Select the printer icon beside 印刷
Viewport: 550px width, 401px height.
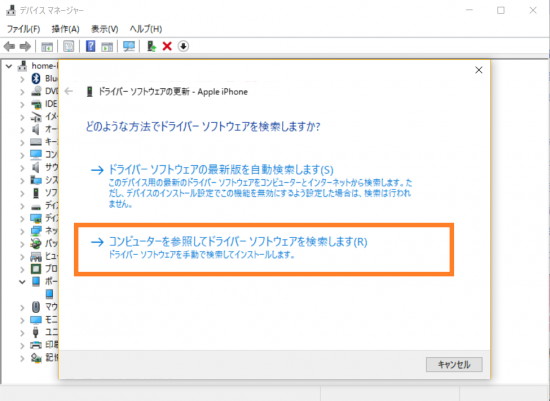pos(36,345)
